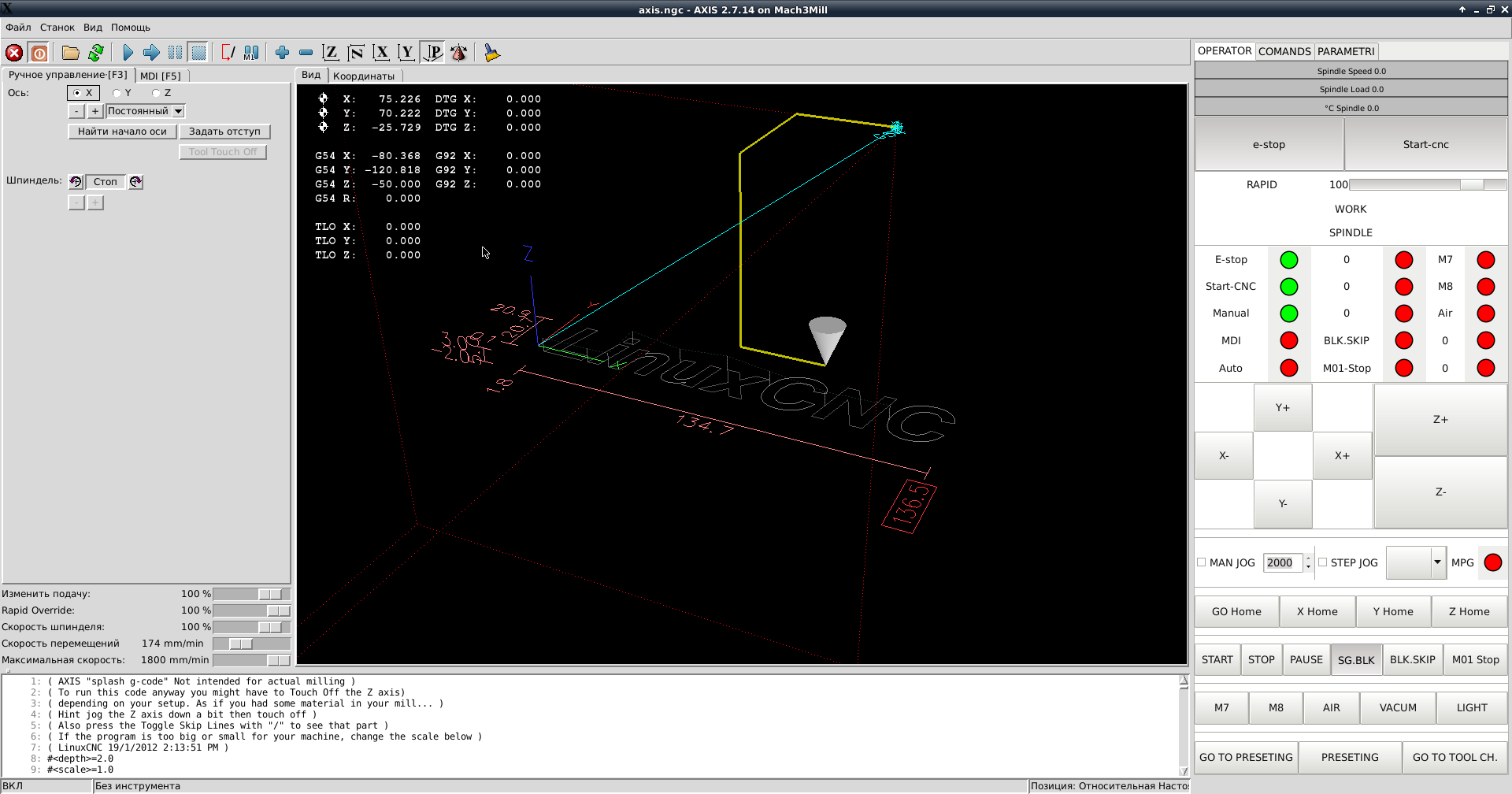
Task: Toggle the LIGHT button
Action: click(1472, 708)
